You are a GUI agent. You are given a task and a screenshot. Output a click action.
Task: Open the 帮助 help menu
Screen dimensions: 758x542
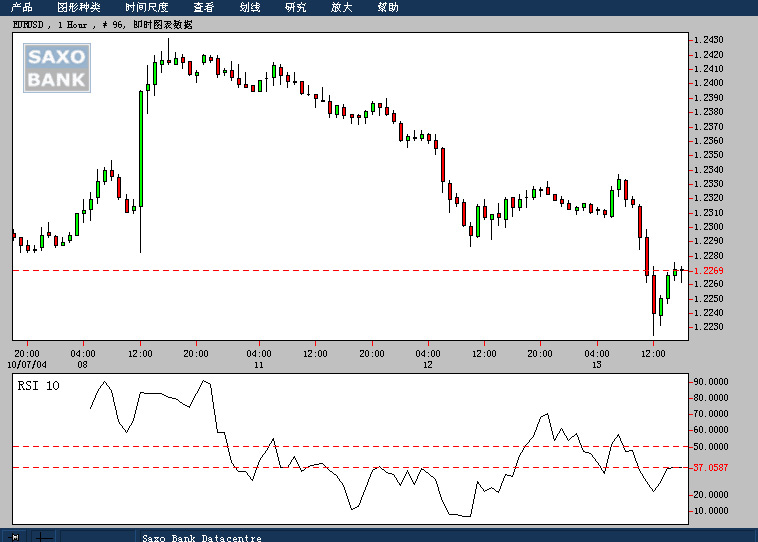click(x=388, y=7)
